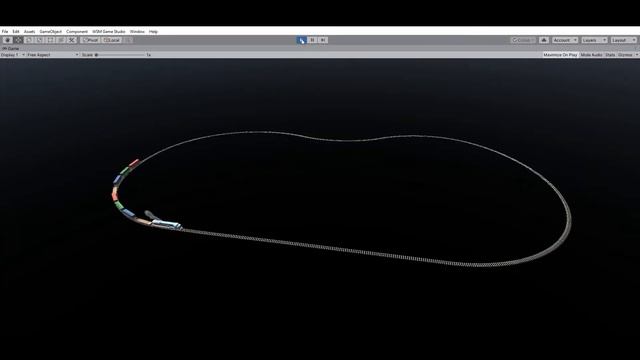
Task: Open the Account dropdown
Action: point(565,40)
